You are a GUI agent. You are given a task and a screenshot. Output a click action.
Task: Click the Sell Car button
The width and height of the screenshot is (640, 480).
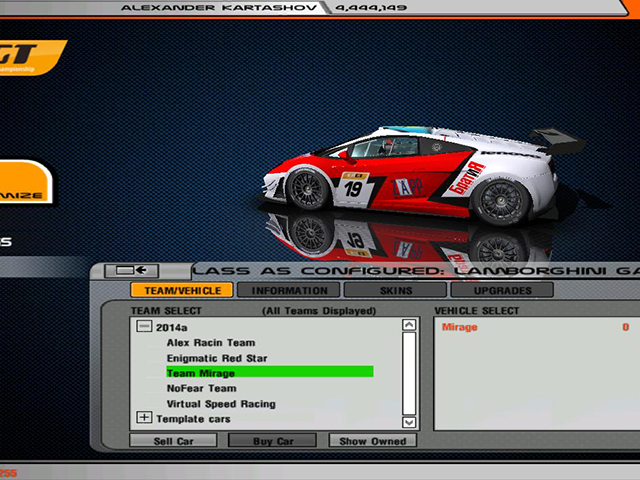tap(173, 441)
